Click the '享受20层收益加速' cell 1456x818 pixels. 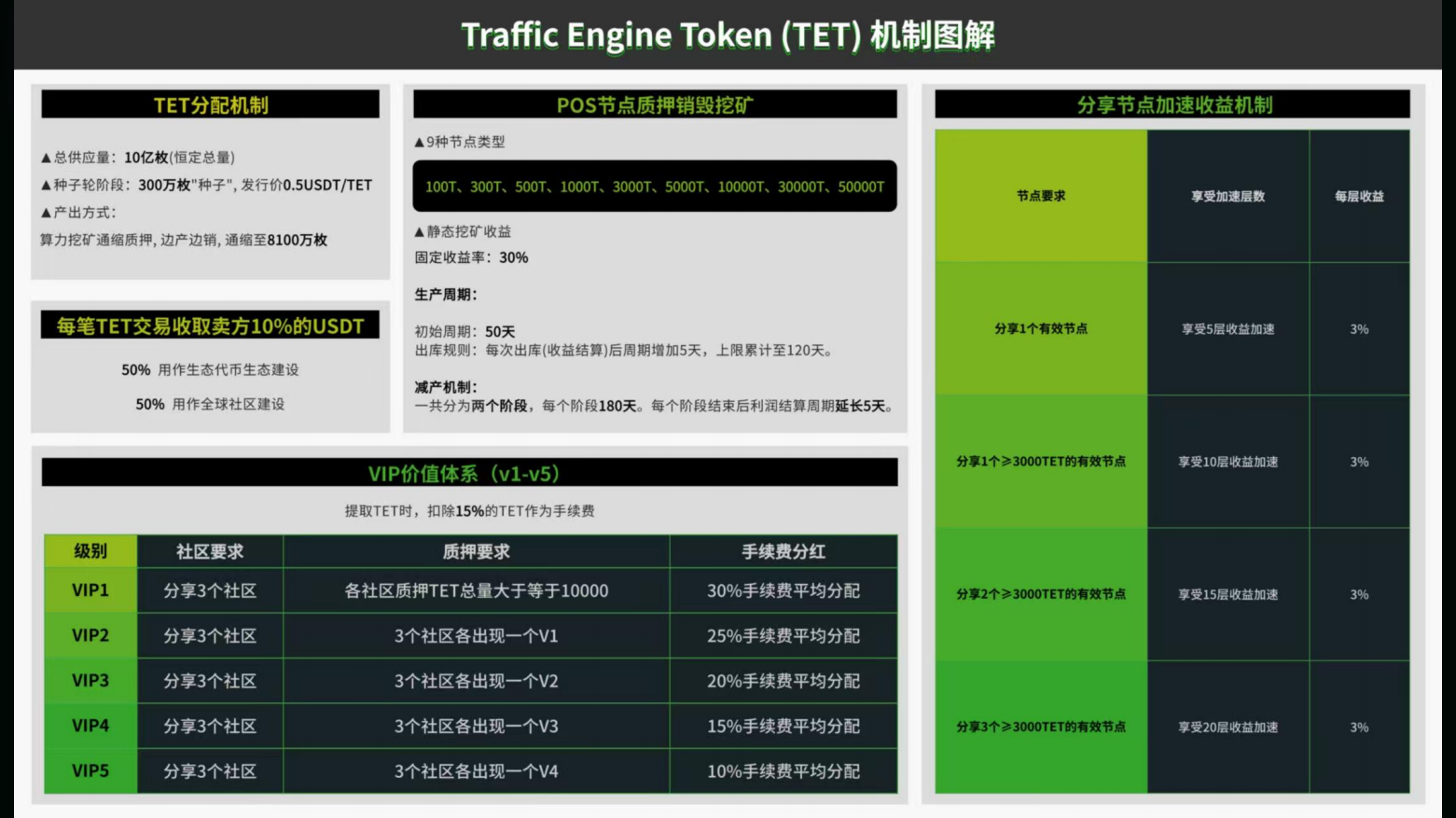pyautogui.click(x=1228, y=727)
